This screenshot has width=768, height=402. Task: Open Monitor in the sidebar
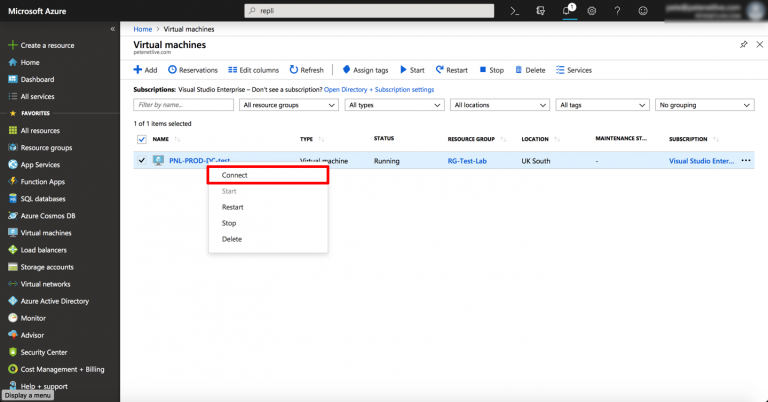(x=27, y=318)
